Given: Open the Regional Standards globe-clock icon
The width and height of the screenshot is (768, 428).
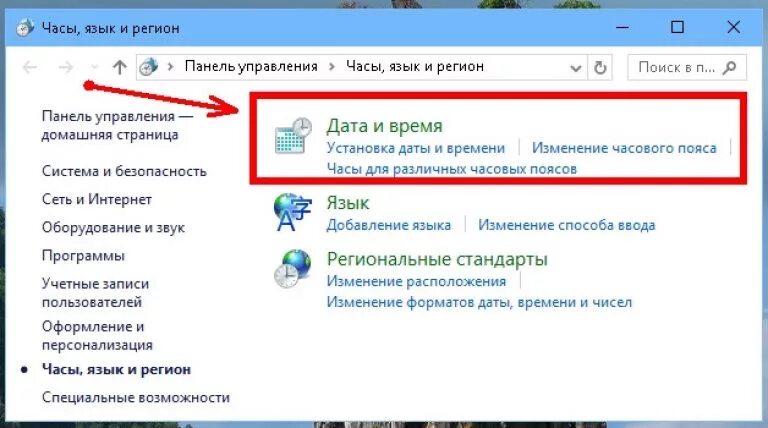Looking at the screenshot, I should [x=292, y=268].
